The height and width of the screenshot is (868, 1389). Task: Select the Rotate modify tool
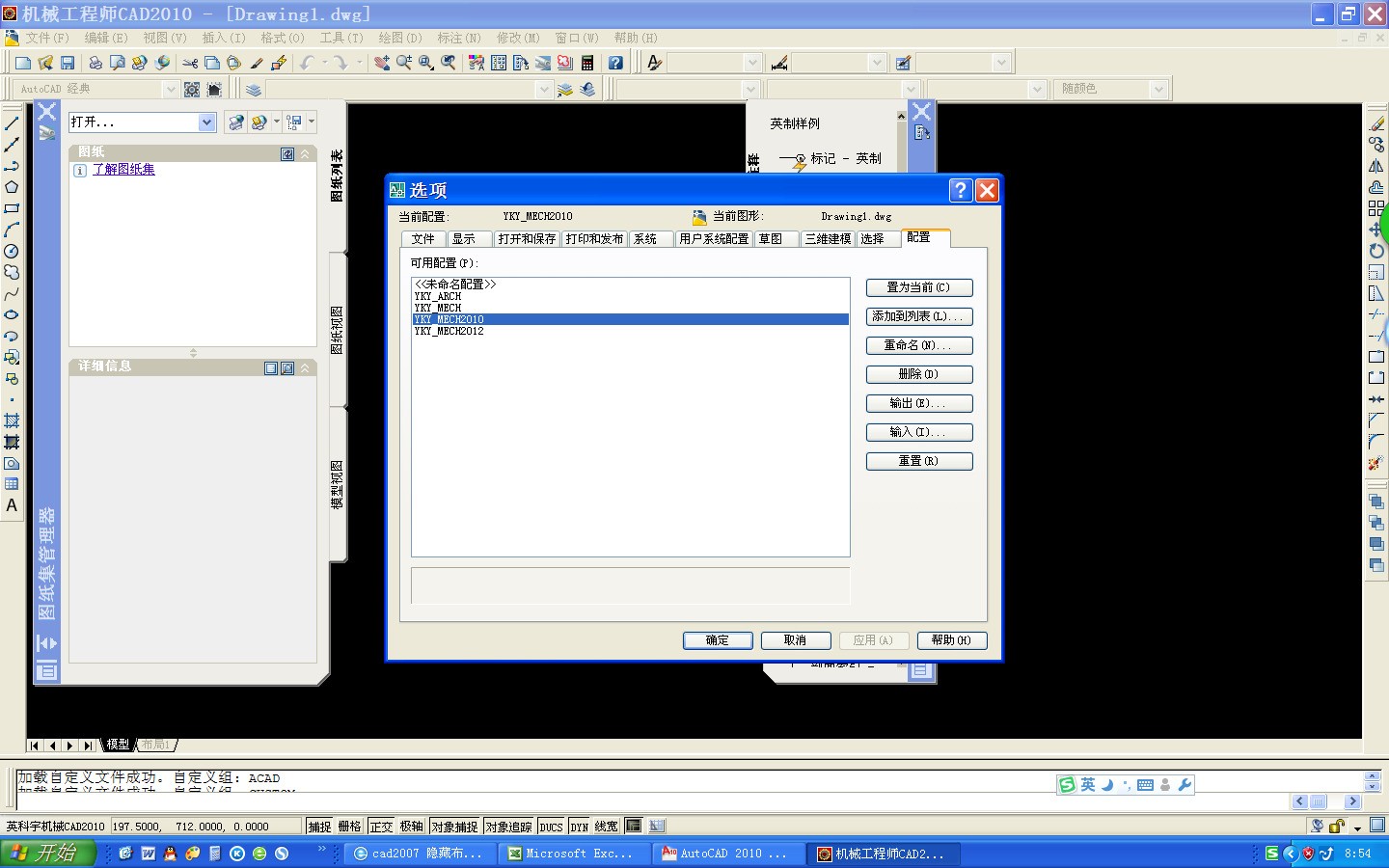(1376, 251)
